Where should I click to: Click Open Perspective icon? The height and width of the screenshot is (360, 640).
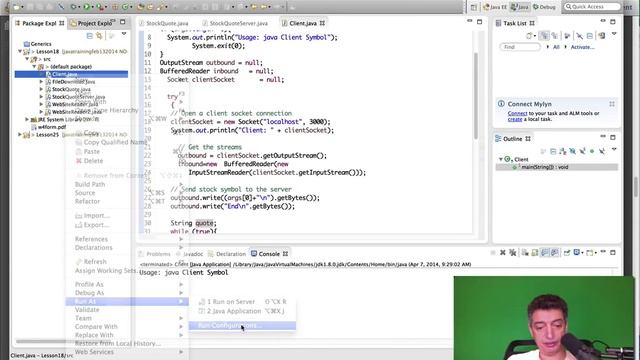point(473,7)
